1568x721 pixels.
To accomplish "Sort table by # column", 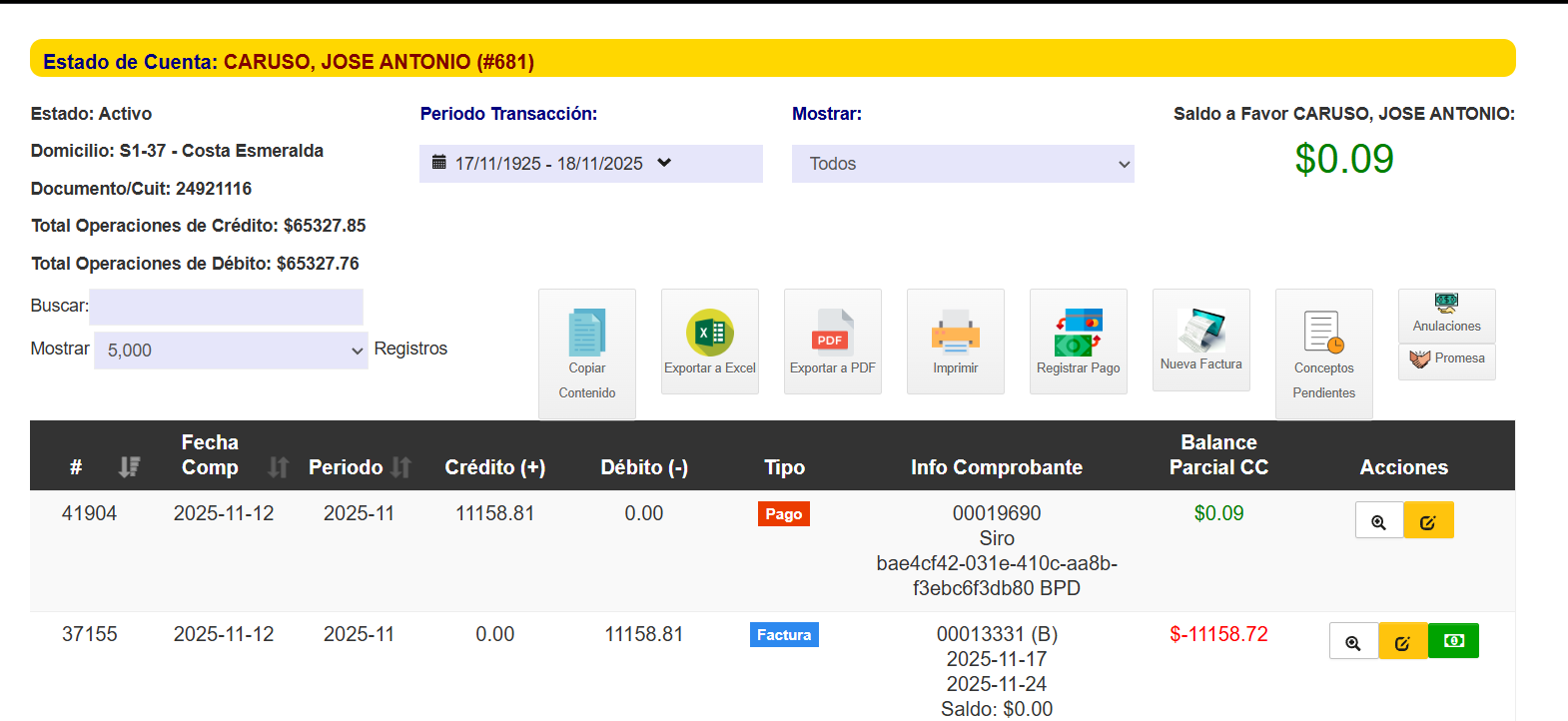I will coord(129,466).
